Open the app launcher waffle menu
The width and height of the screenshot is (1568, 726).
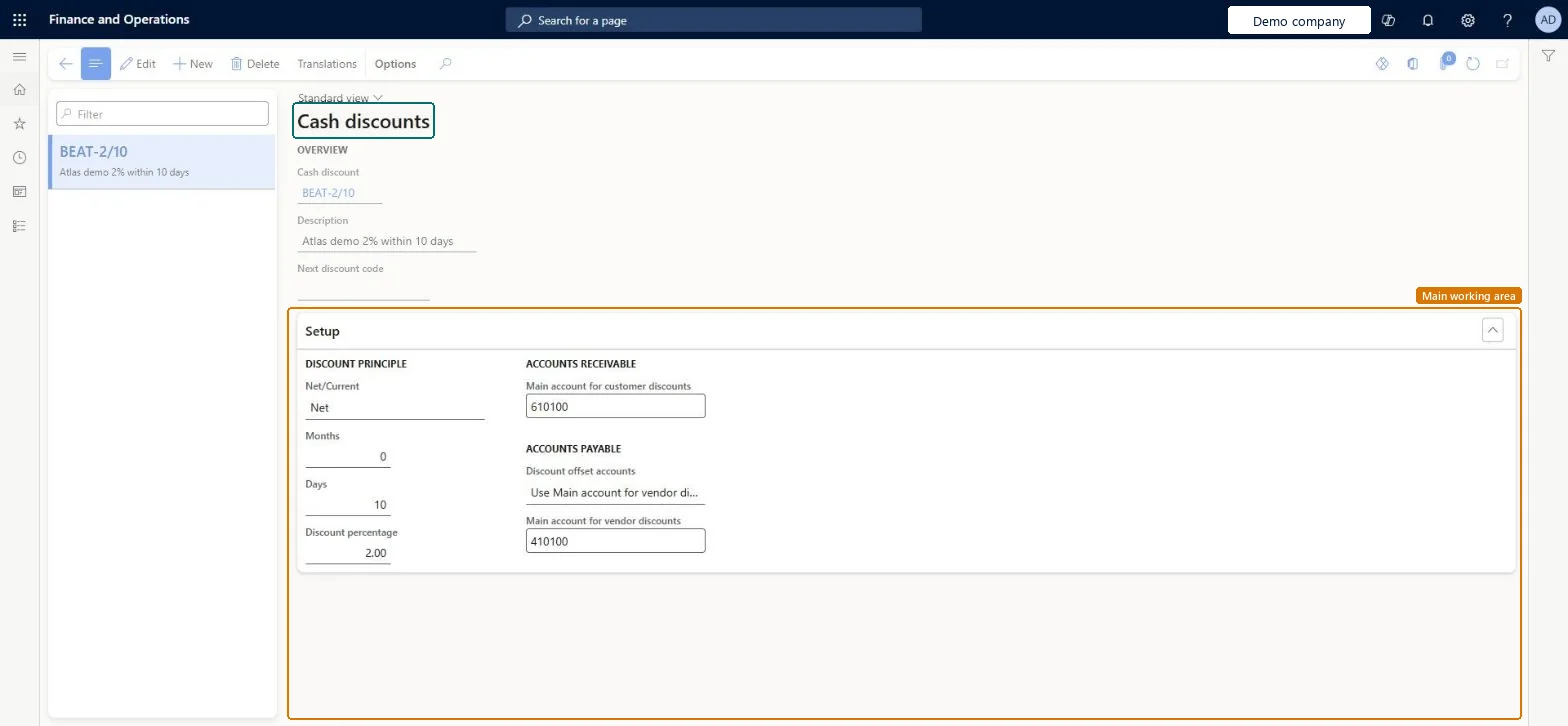pyautogui.click(x=19, y=20)
